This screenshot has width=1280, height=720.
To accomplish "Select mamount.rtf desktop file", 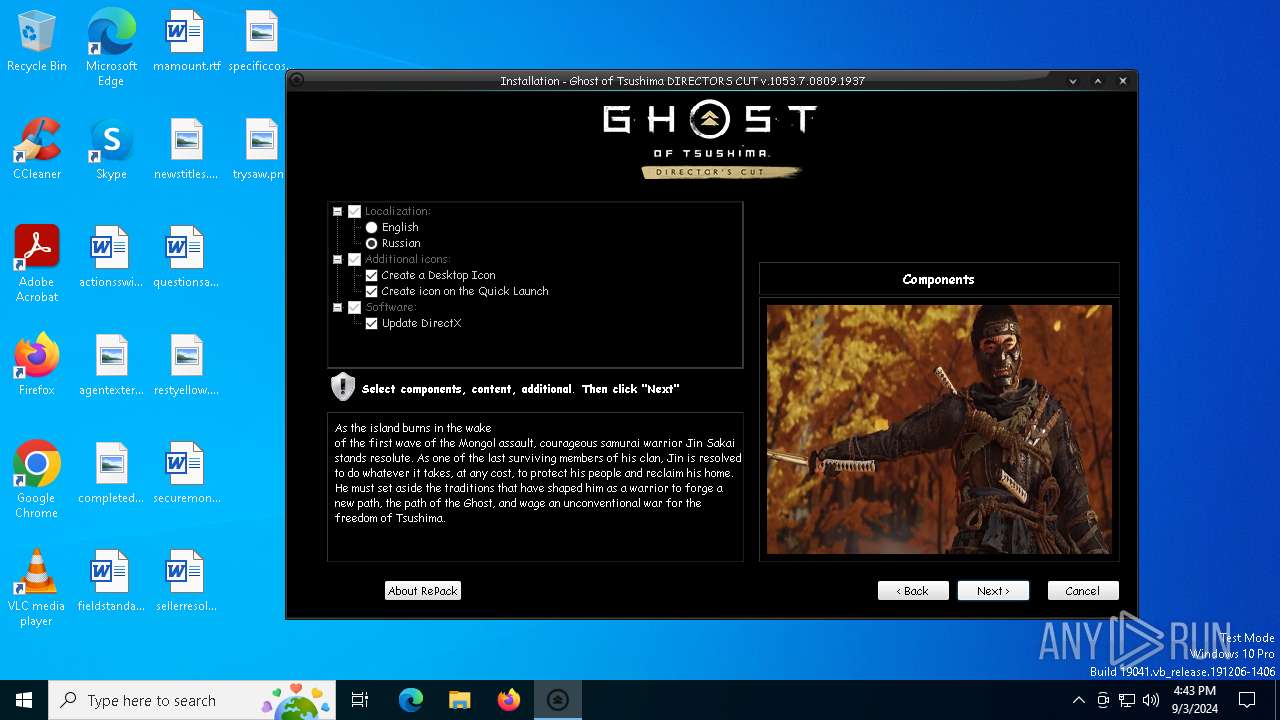I will (186, 42).
